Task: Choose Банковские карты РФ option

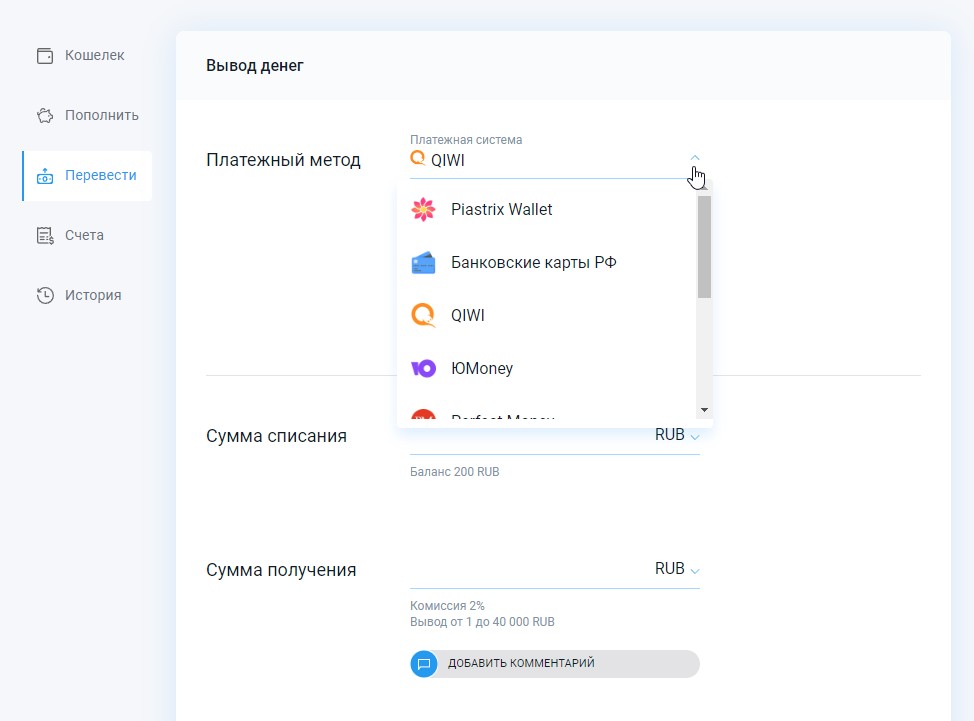Action: click(x=547, y=263)
